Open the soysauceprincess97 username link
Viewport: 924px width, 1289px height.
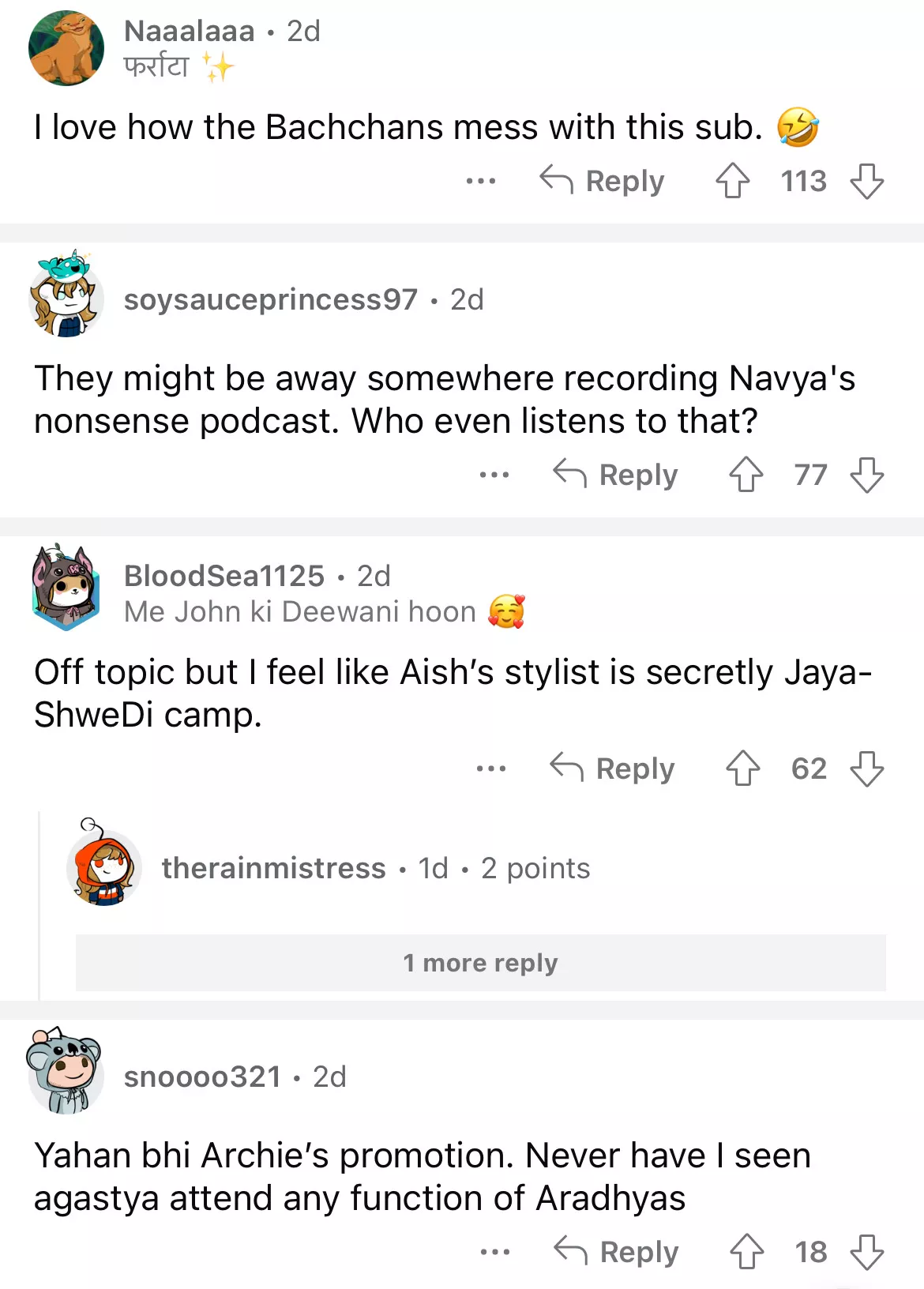pyautogui.click(x=270, y=299)
